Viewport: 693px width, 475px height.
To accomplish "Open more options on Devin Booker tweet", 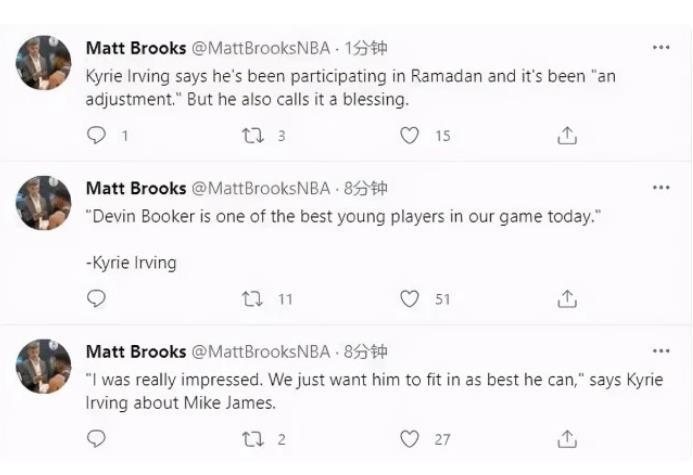I will pos(661,188).
